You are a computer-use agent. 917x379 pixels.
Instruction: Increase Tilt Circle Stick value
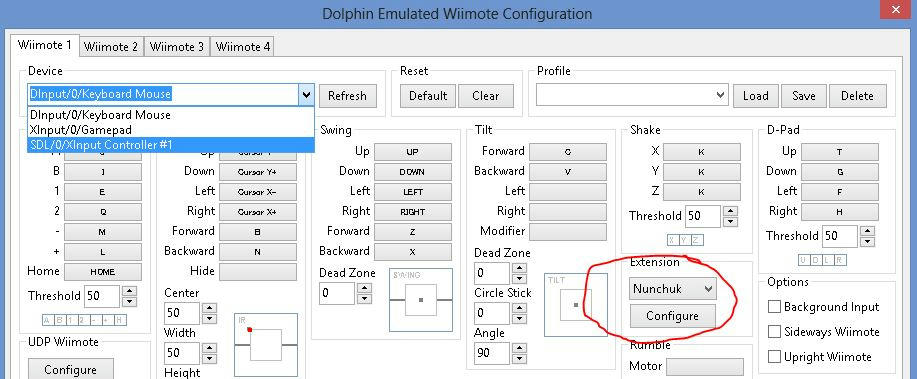coord(519,308)
